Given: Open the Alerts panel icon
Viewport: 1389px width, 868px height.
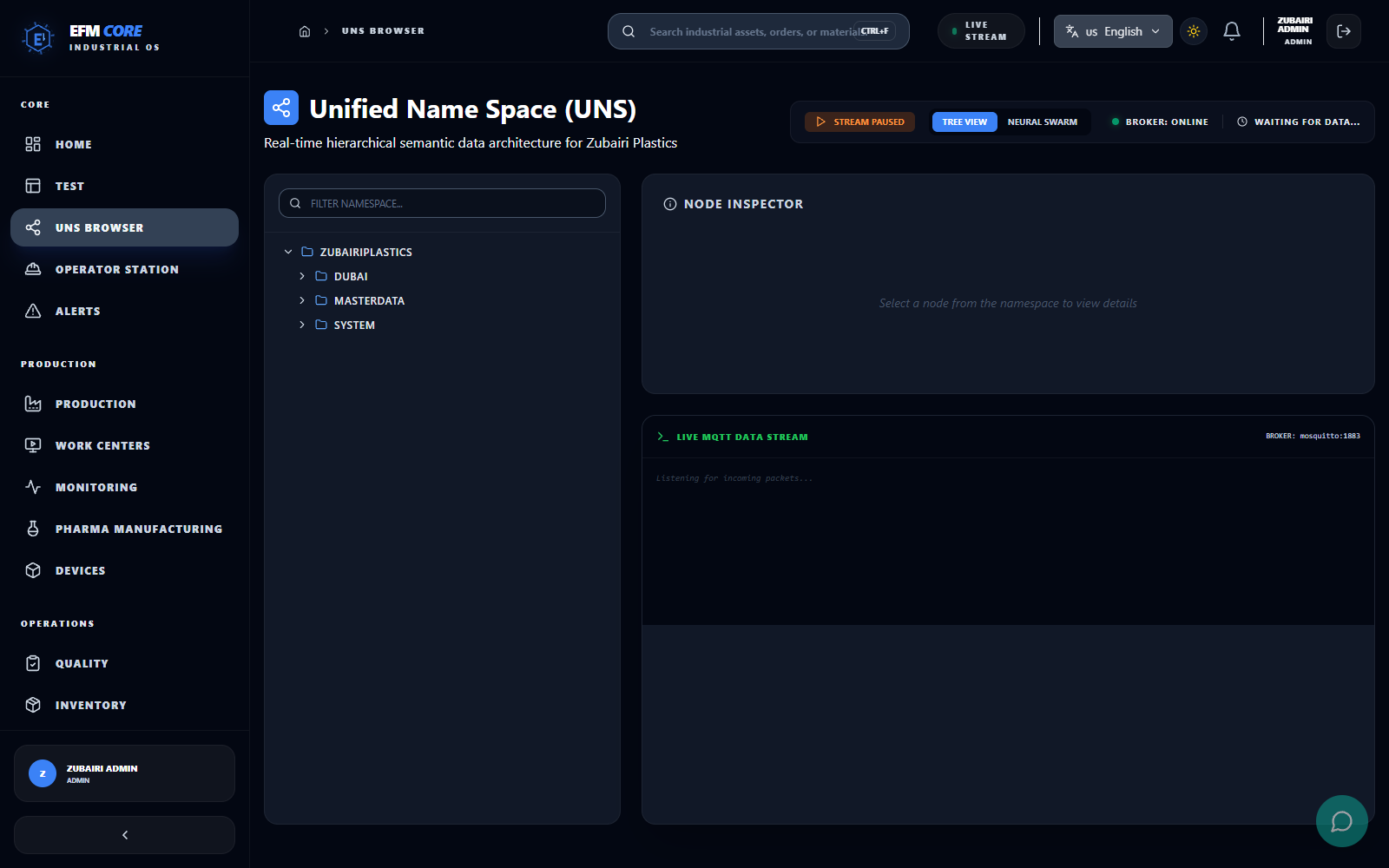Looking at the screenshot, I should coord(33,311).
